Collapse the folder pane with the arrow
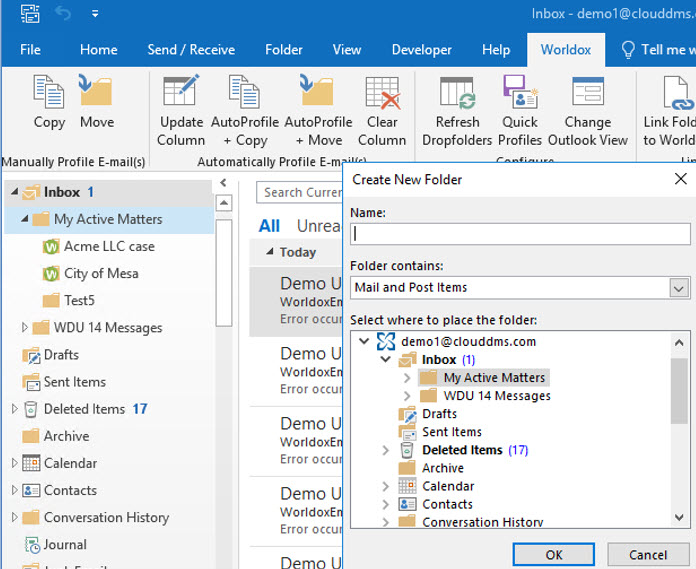The image size is (696, 569). [223, 182]
